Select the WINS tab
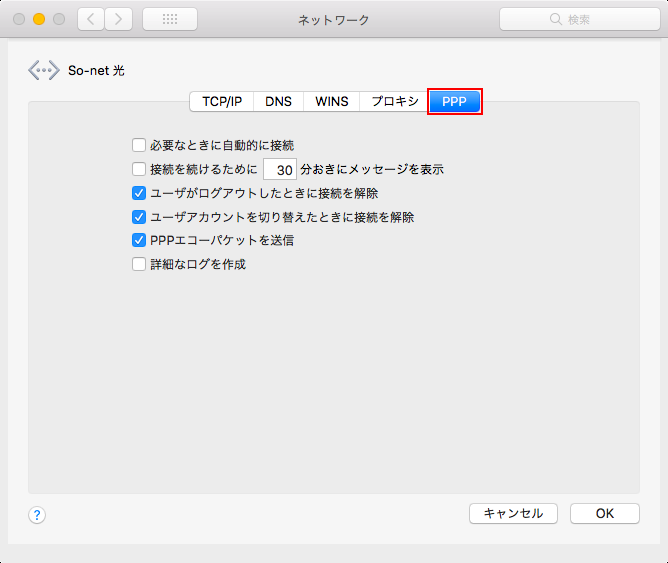This screenshot has width=668, height=563. [x=332, y=101]
